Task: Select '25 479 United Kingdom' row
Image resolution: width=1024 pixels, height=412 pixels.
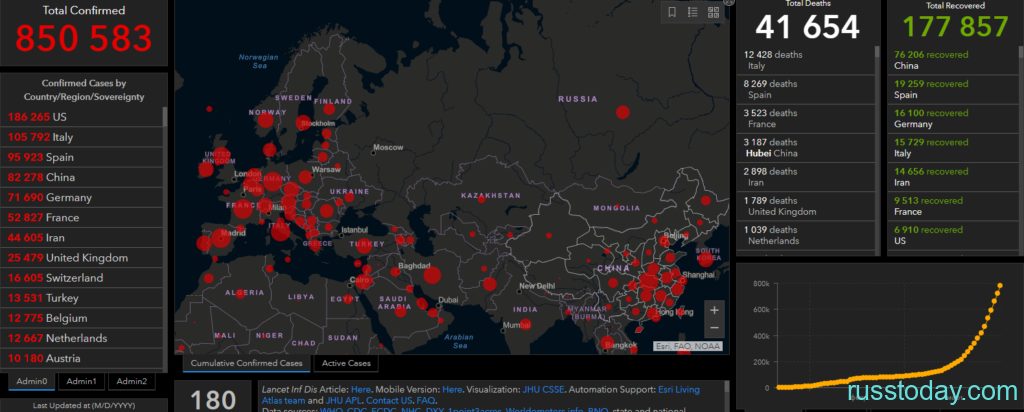Action: [82, 258]
